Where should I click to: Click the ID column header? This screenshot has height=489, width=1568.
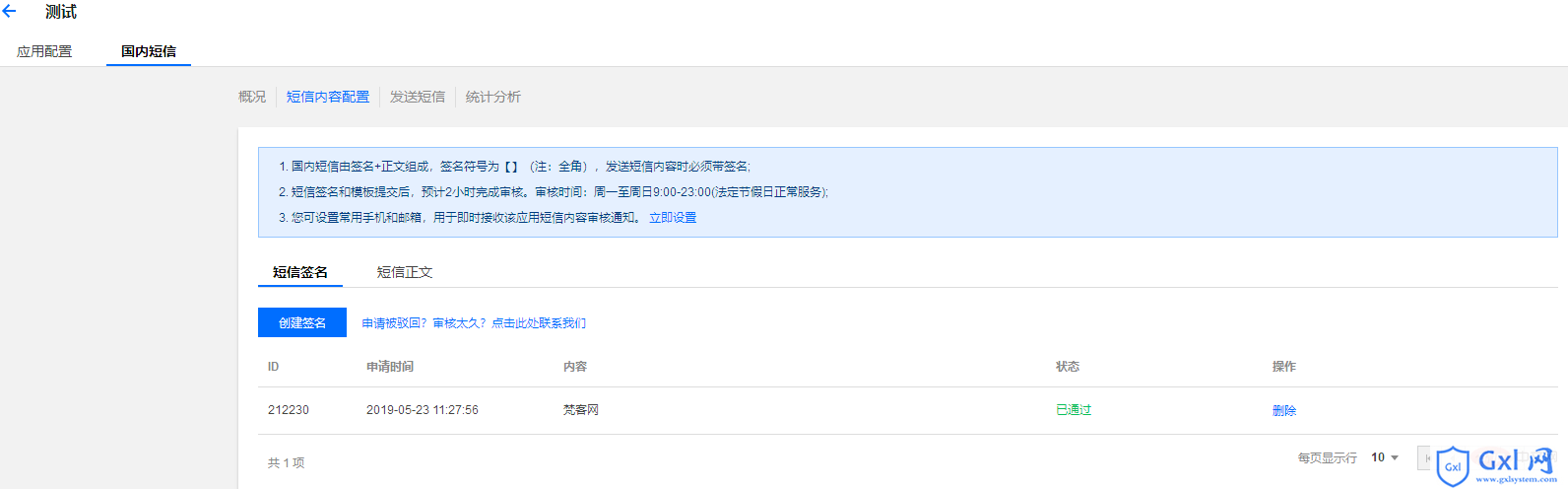[274, 367]
